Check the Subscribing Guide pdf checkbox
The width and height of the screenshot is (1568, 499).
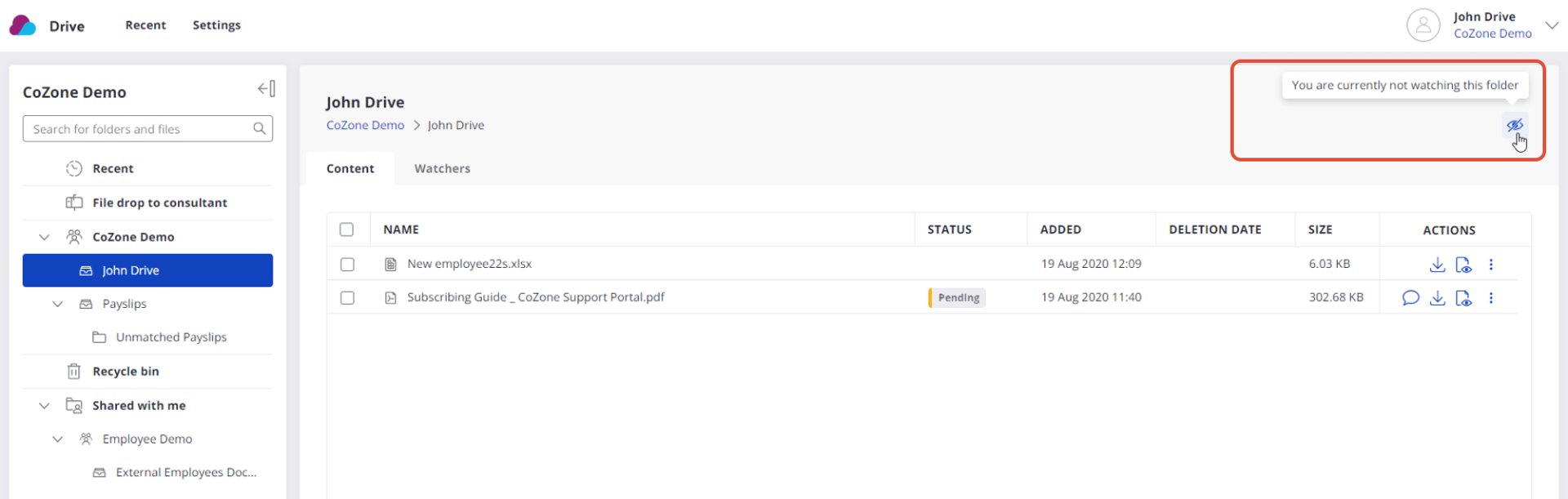point(347,298)
